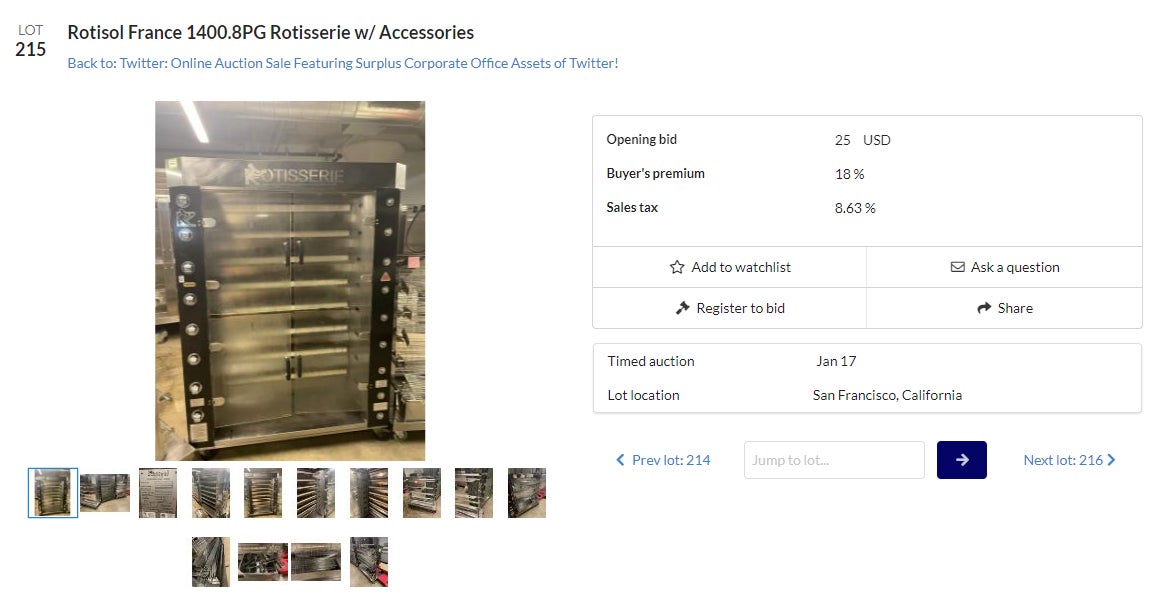Click the gavel icon for Register to bid

[683, 308]
